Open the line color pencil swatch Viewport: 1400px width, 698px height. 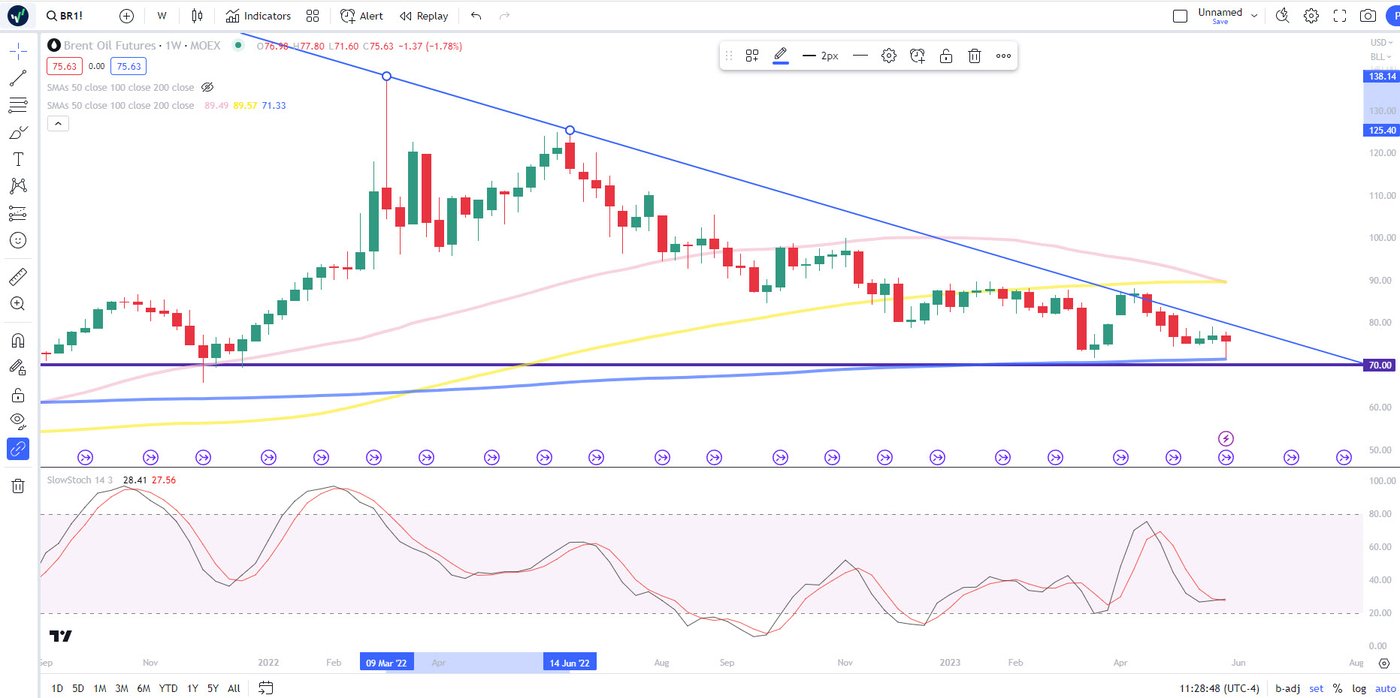(x=780, y=56)
